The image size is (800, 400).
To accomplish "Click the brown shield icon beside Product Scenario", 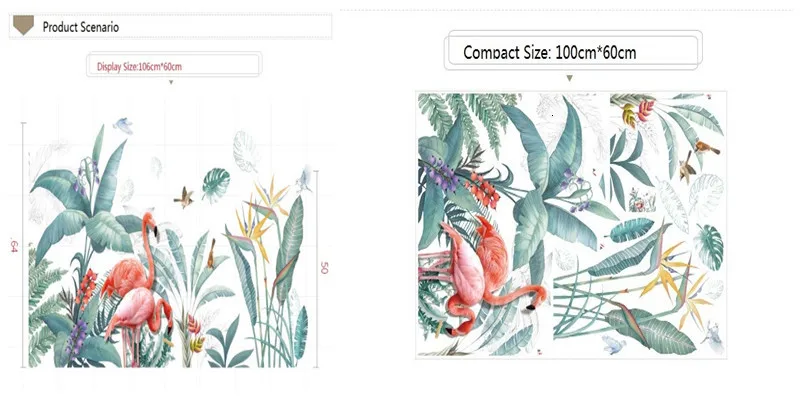I will (x=23, y=25).
